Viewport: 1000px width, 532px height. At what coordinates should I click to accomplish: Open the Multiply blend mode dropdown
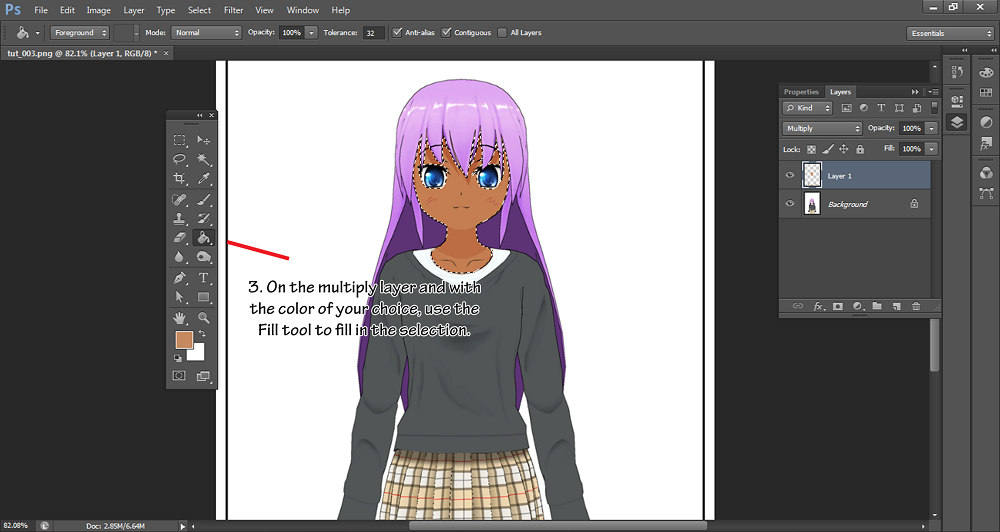coord(822,128)
